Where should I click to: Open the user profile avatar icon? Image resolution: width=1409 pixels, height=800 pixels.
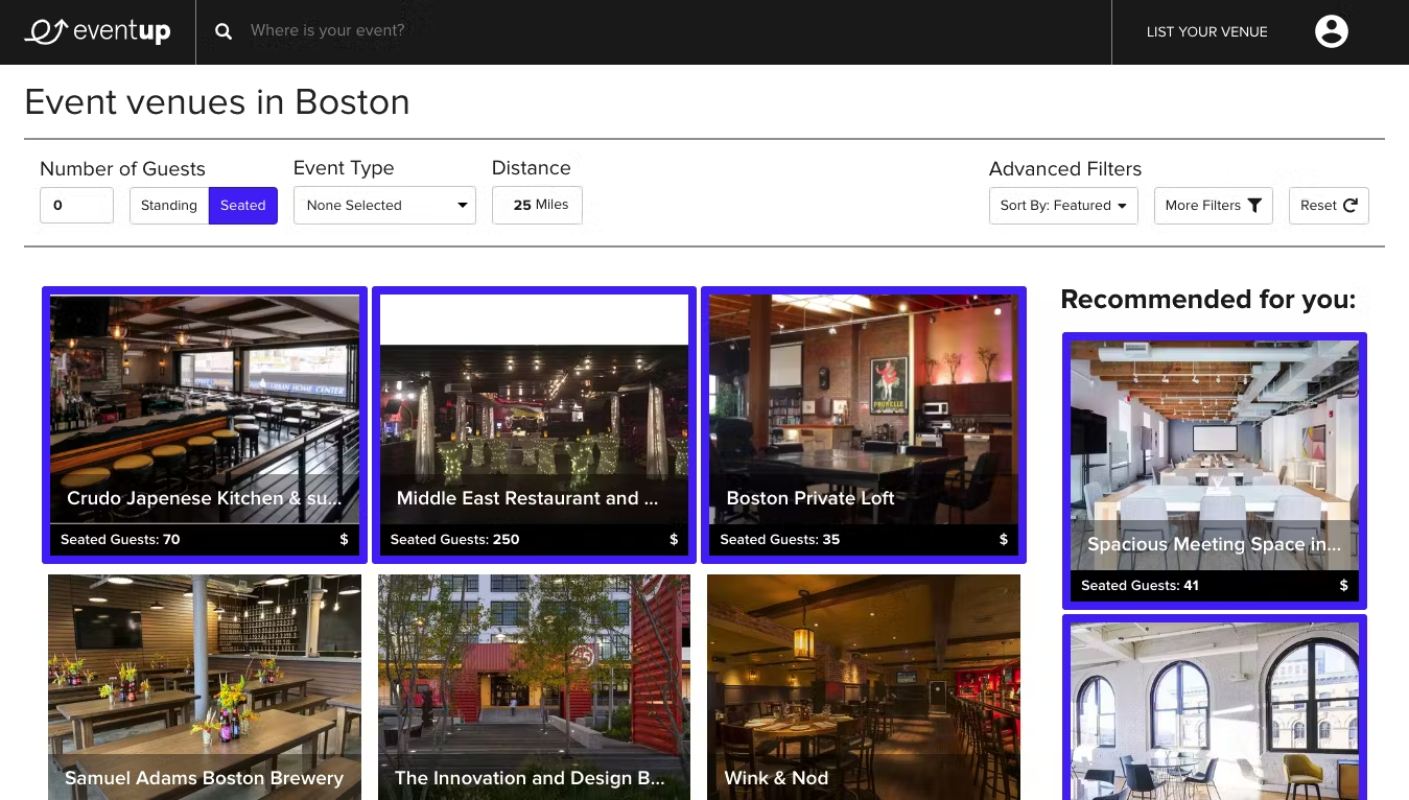[x=1331, y=31]
